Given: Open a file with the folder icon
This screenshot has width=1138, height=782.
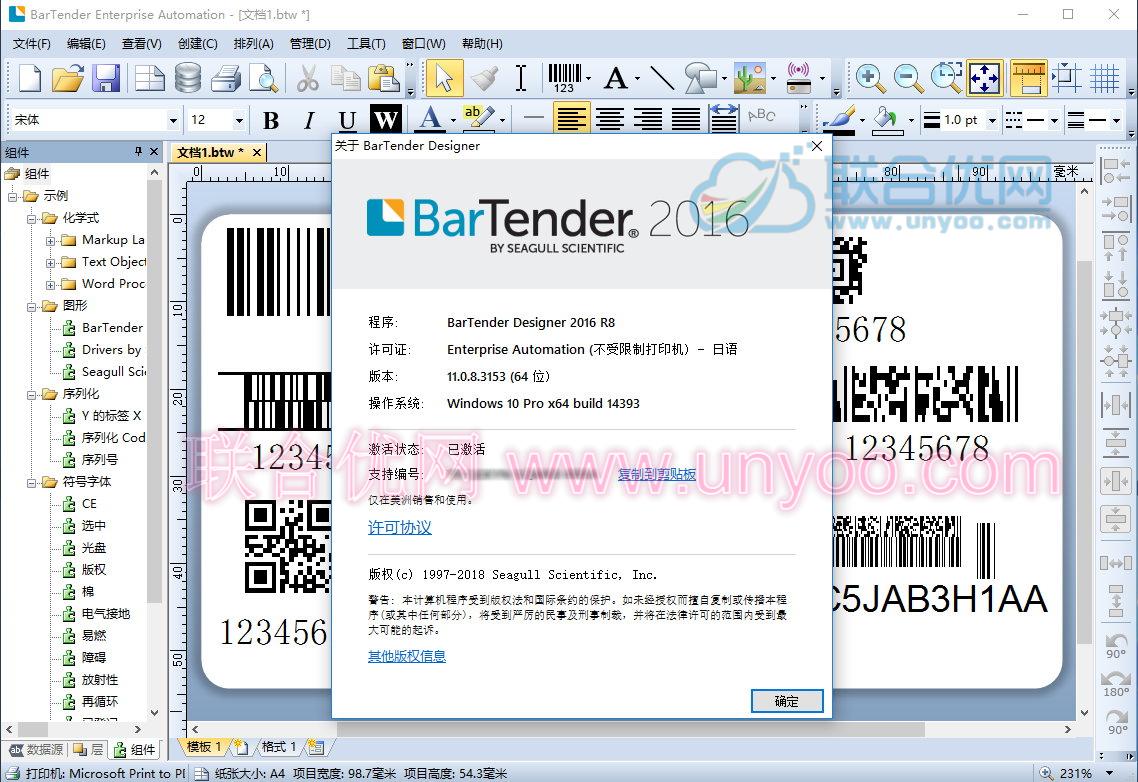Looking at the screenshot, I should [x=67, y=78].
